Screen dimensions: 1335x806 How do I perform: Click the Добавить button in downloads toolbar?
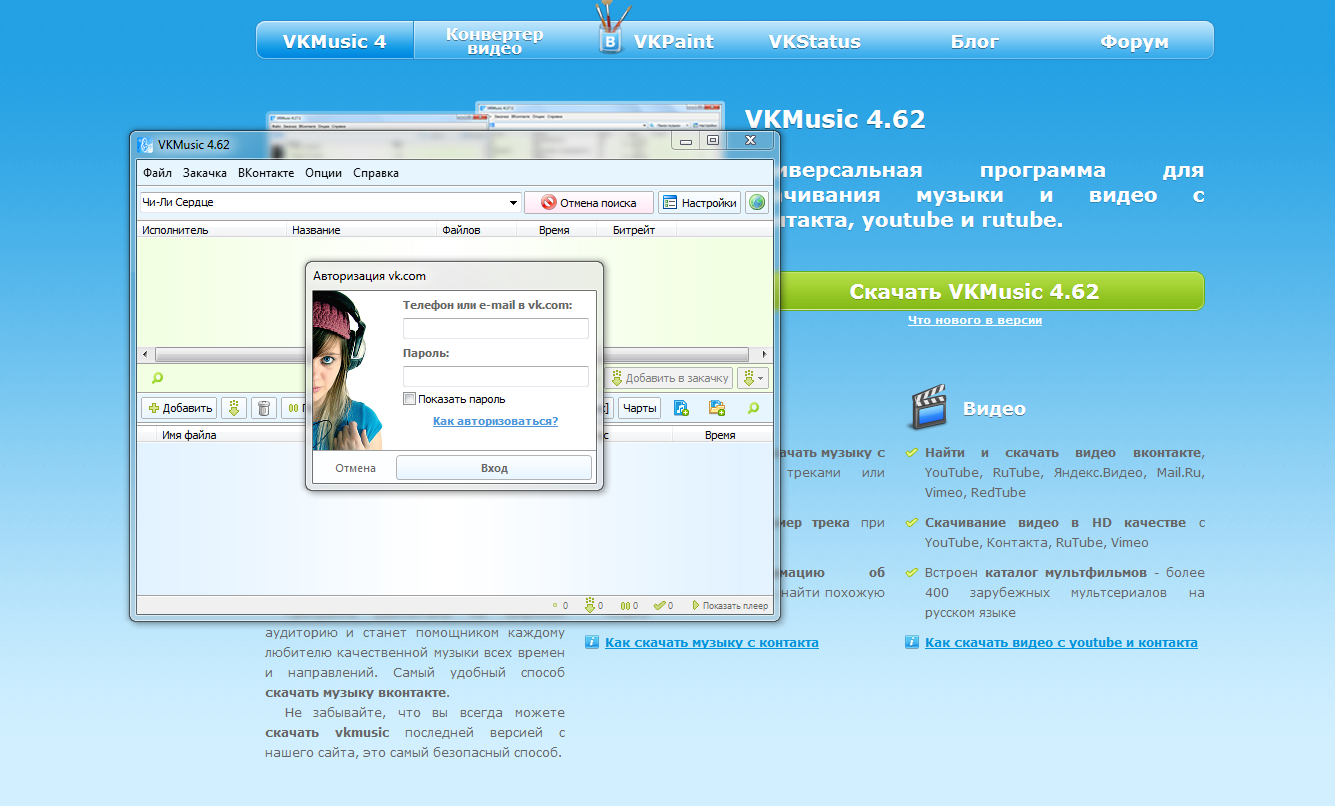[x=179, y=407]
